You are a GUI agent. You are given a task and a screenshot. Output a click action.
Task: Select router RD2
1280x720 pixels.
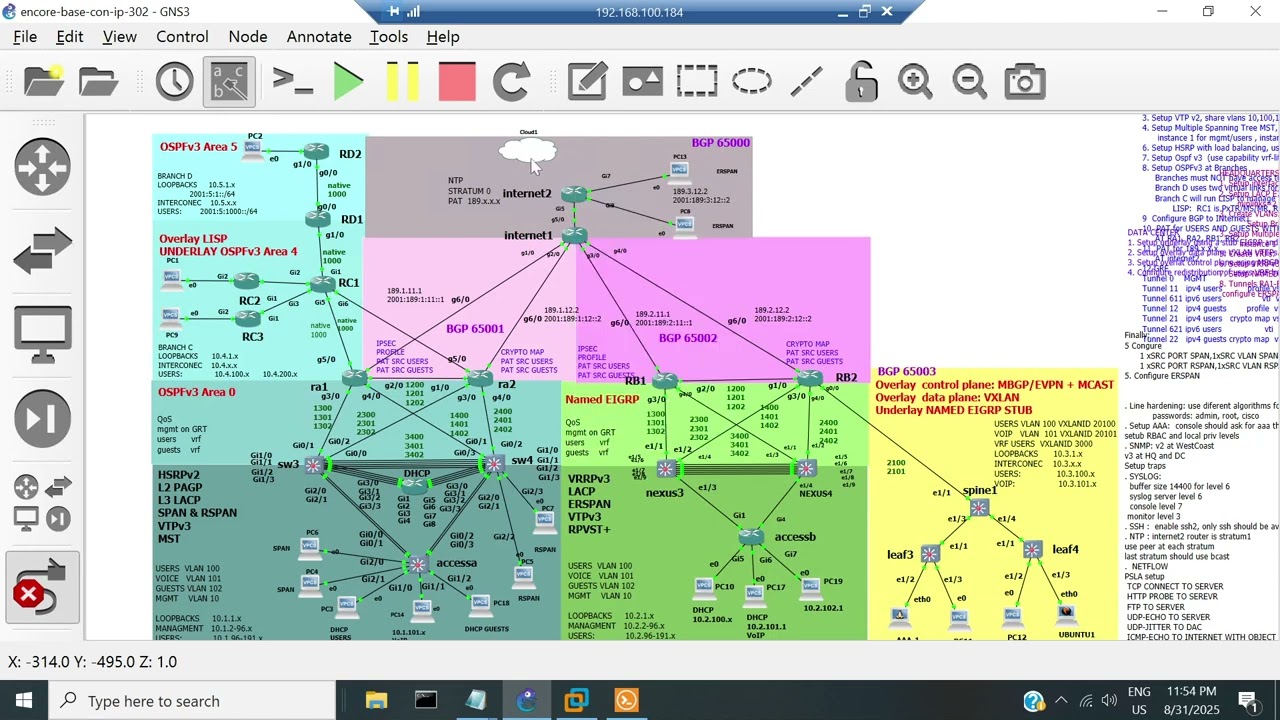(x=317, y=151)
